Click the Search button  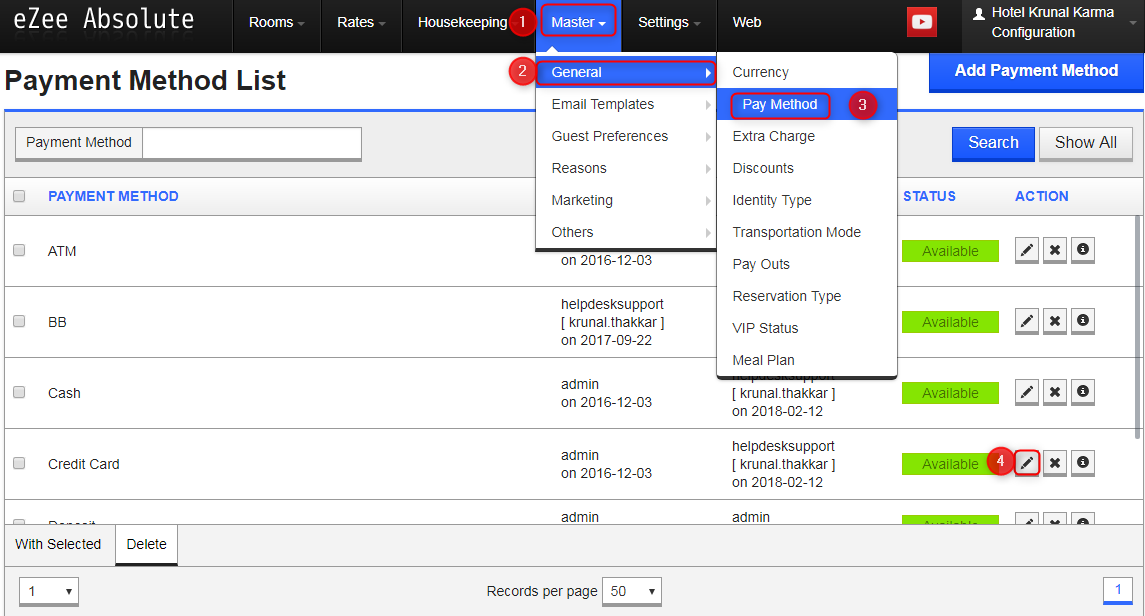tap(993, 143)
